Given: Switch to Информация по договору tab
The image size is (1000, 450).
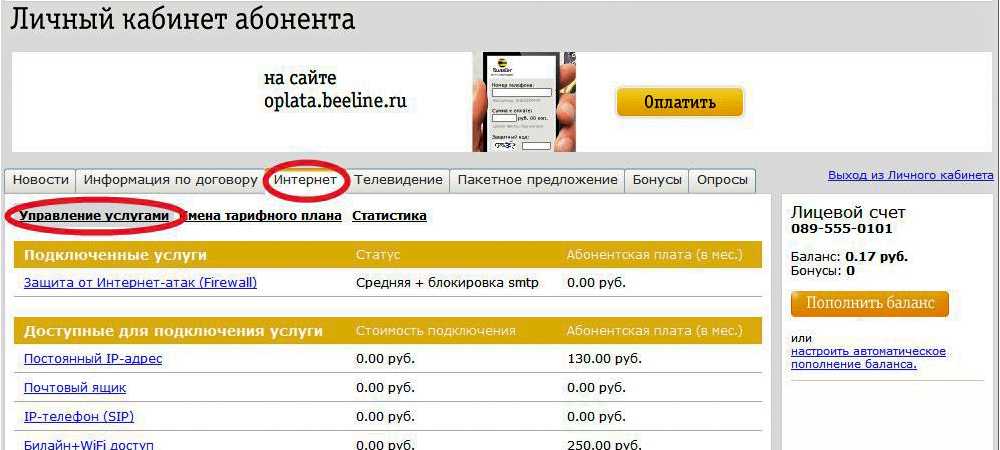Looking at the screenshot, I should click(170, 180).
